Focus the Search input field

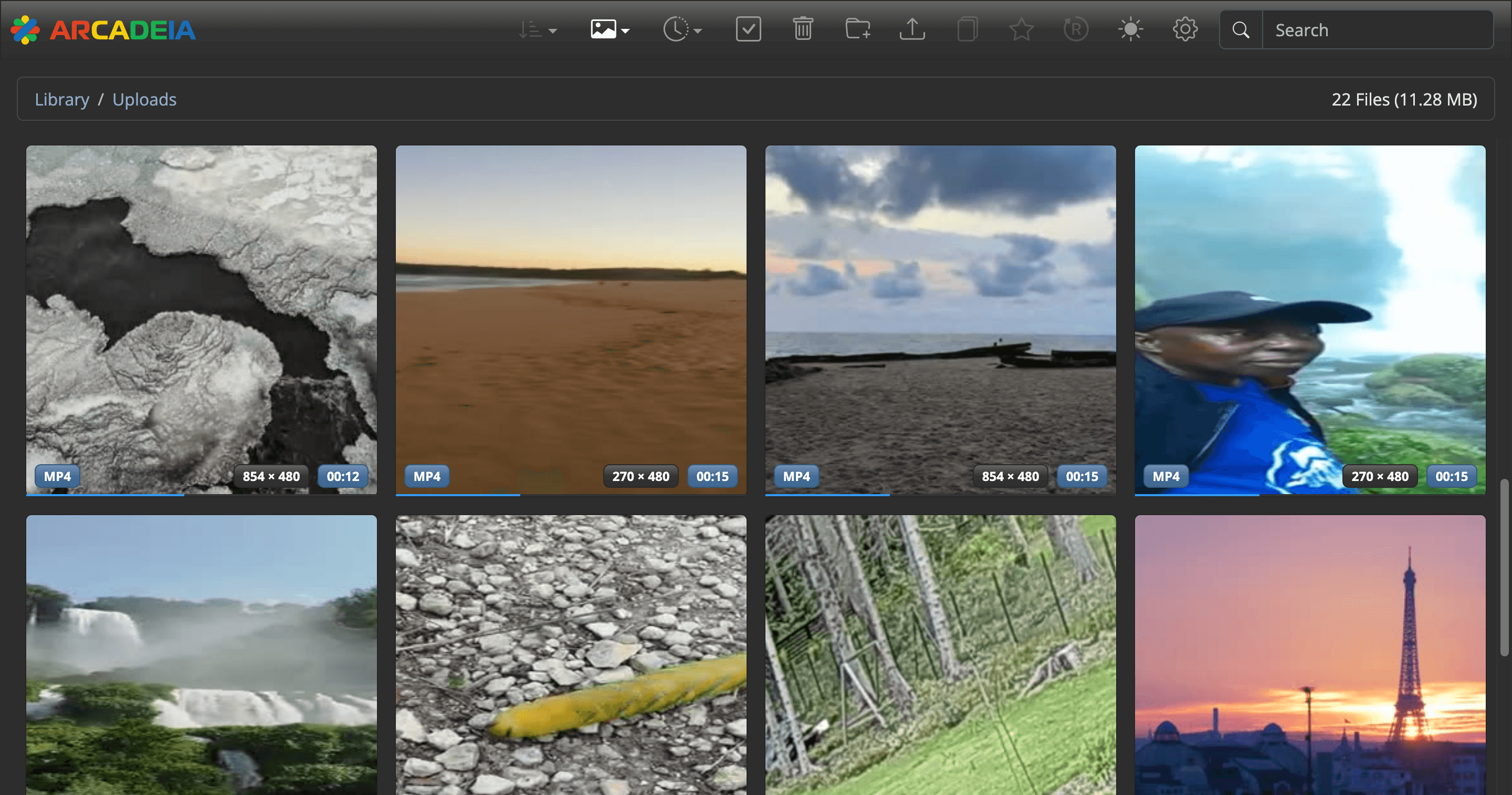click(x=1377, y=29)
